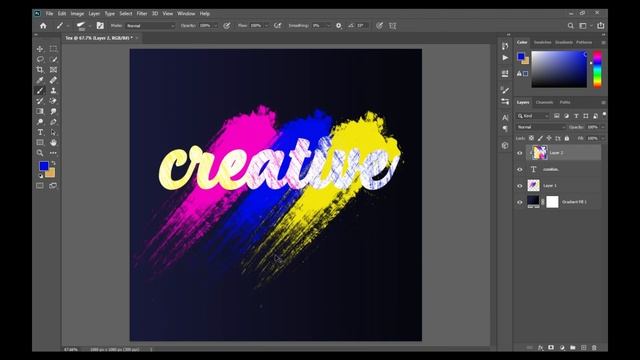Select the Rectangular Marquee tool
Screen dimensions: 640x360
pyautogui.click(x=53, y=49)
